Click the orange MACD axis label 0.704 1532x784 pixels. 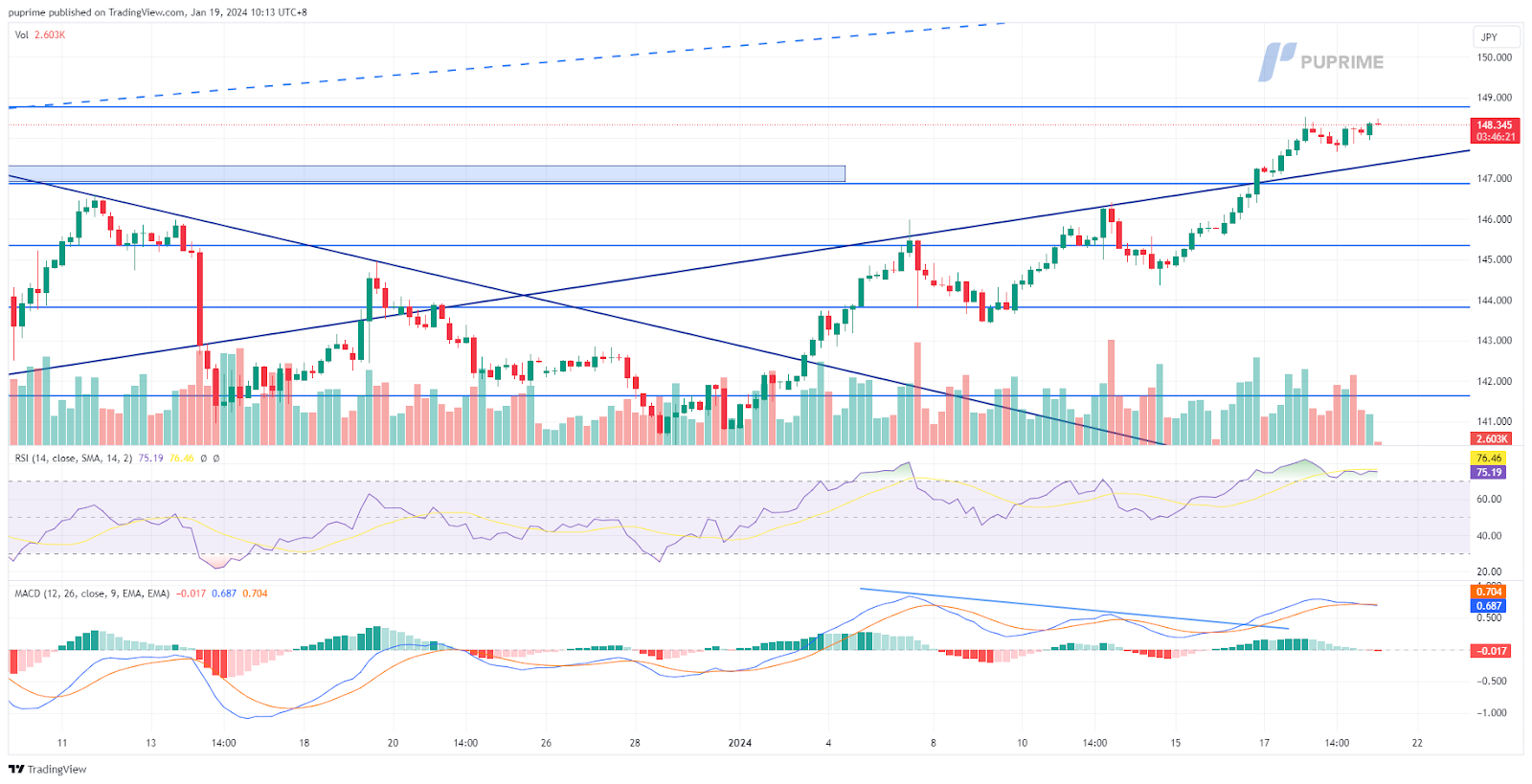1488,592
